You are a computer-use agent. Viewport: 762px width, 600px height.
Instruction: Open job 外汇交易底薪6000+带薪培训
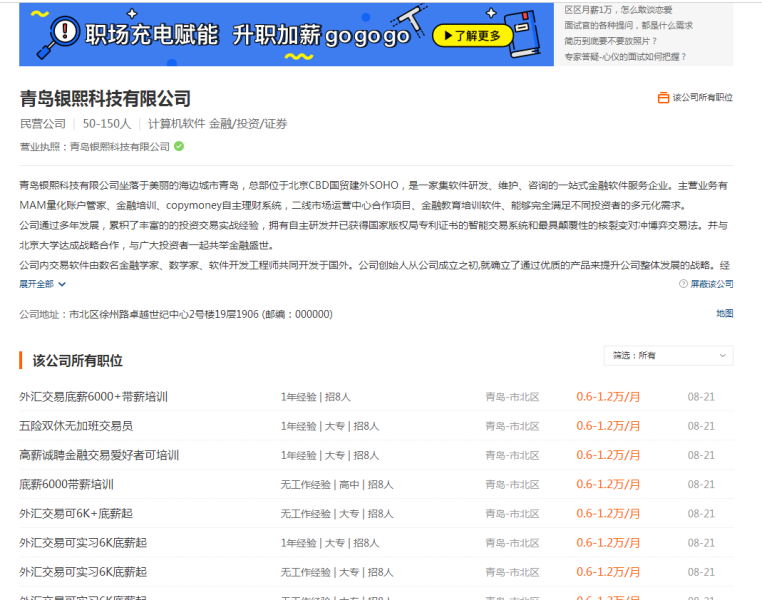click(x=93, y=397)
